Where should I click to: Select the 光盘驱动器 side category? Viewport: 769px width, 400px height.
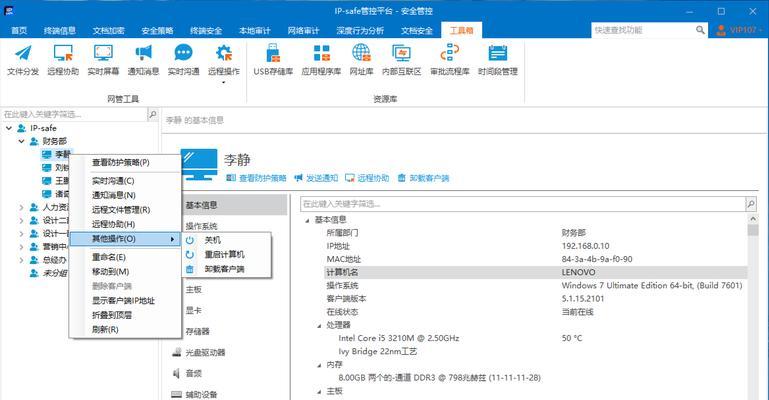click(205, 352)
